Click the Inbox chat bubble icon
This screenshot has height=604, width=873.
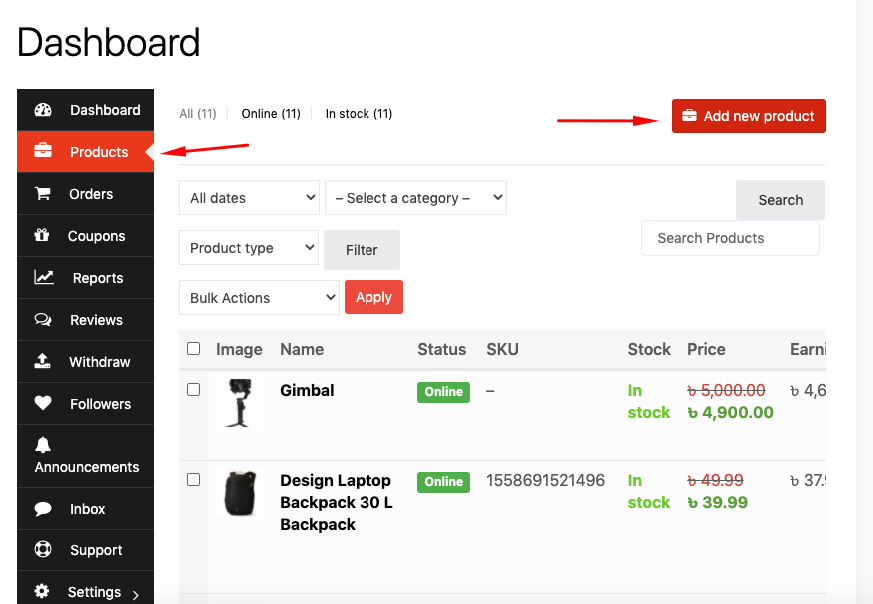[x=43, y=509]
